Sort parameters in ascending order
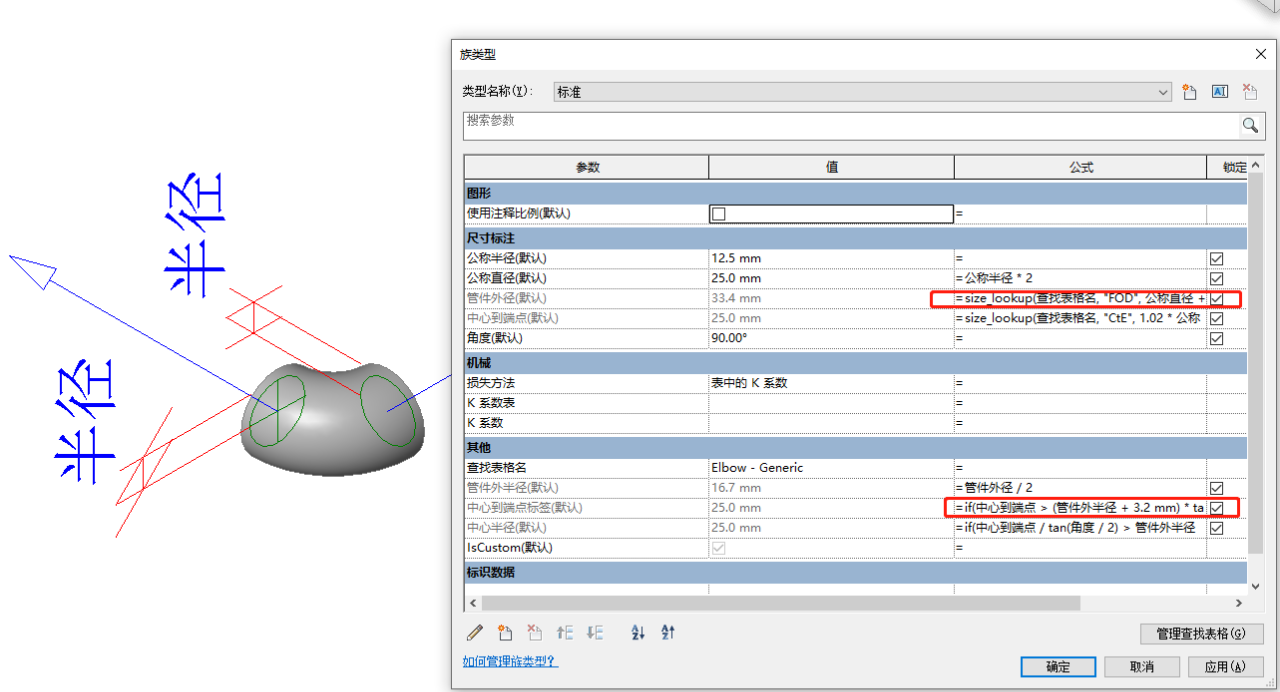 click(638, 632)
